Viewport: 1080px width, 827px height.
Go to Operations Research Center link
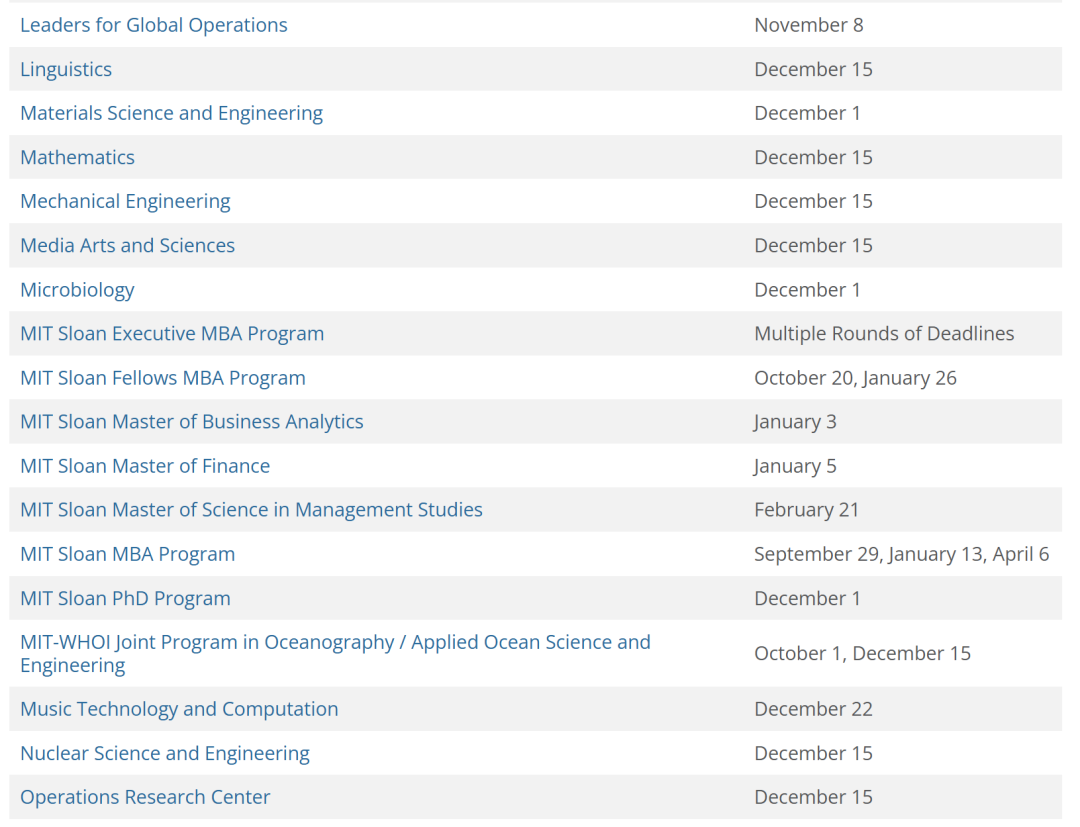click(145, 797)
